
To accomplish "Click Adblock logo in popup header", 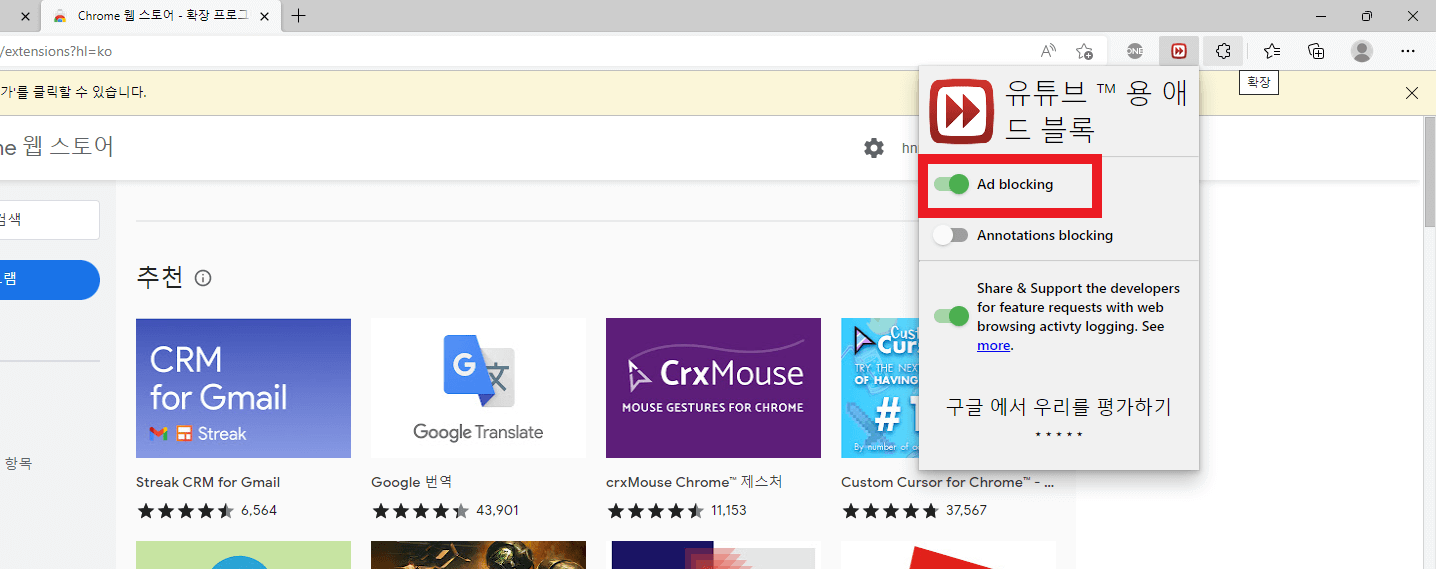I will pos(961,111).
